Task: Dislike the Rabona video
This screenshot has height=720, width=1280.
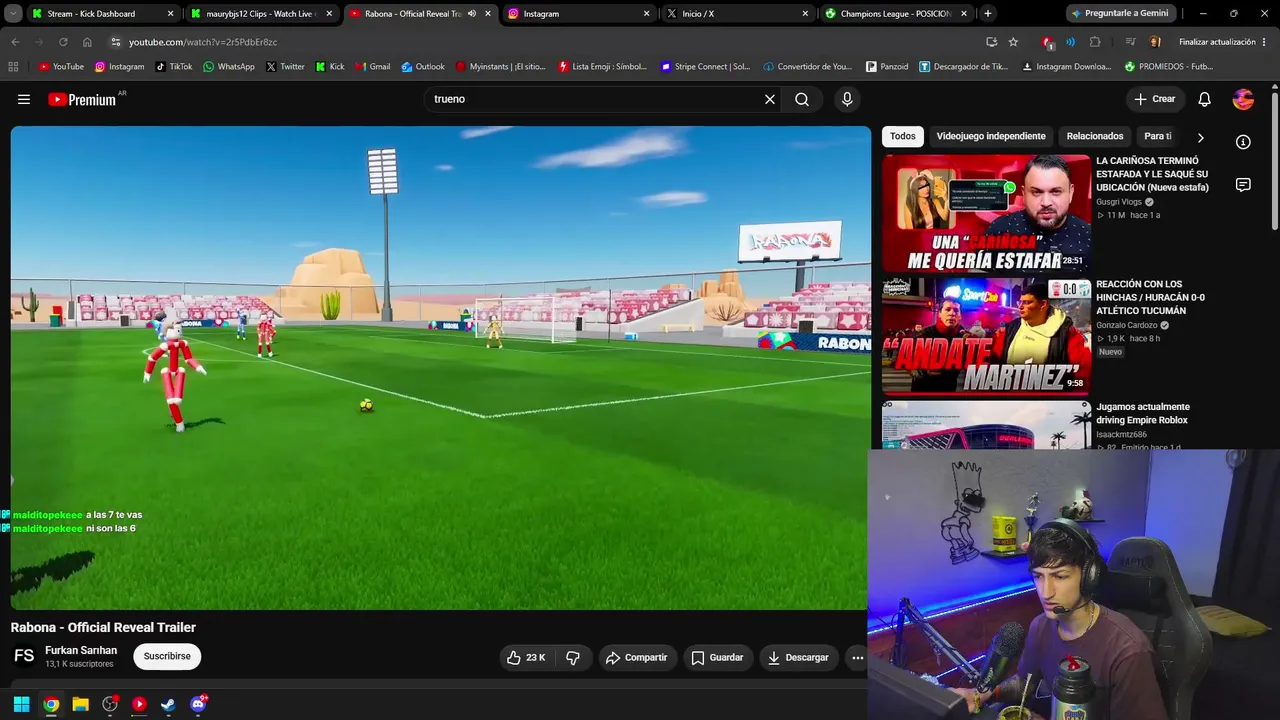Action: [x=573, y=657]
